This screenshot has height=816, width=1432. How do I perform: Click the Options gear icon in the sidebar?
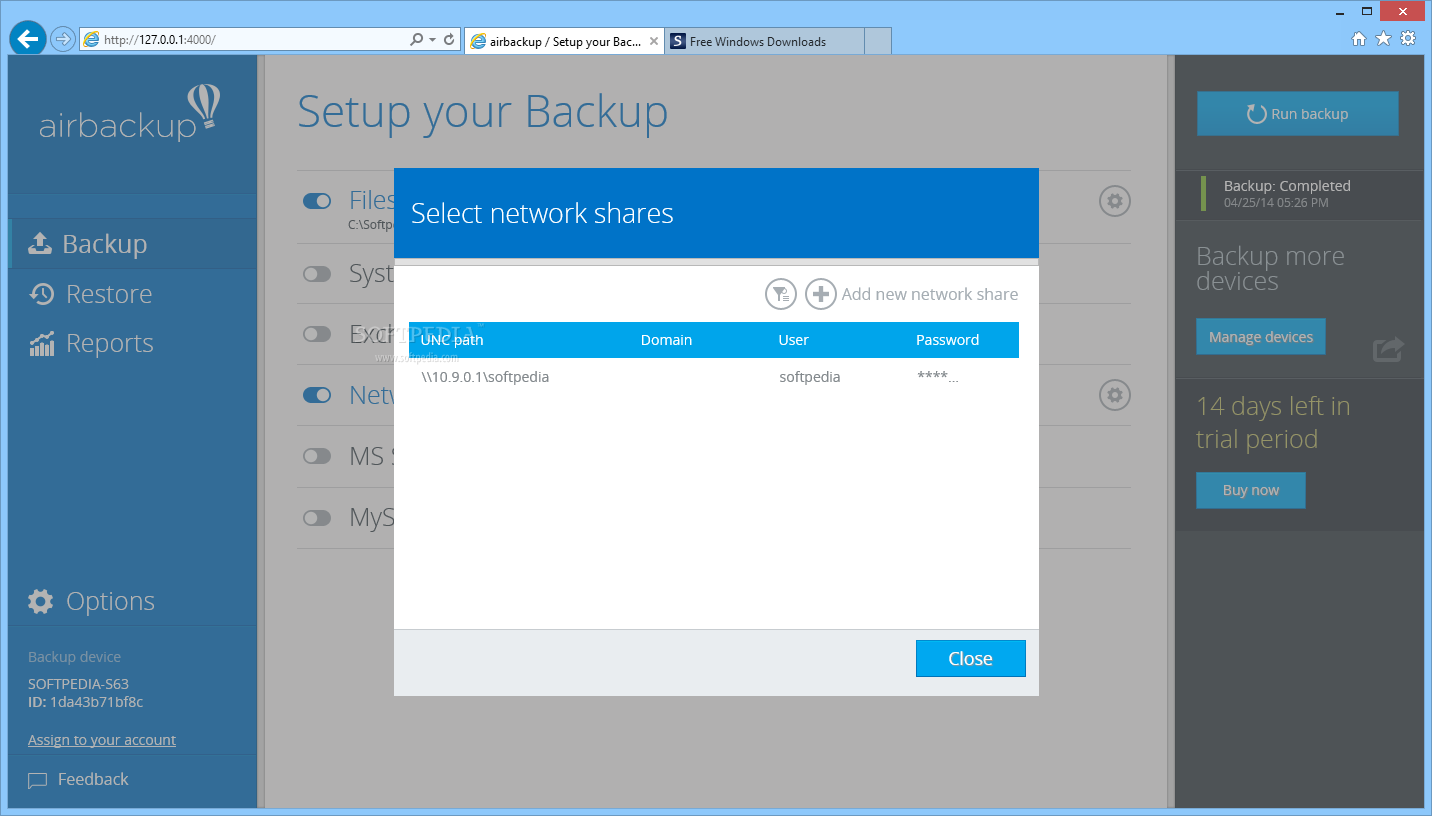click(40, 601)
